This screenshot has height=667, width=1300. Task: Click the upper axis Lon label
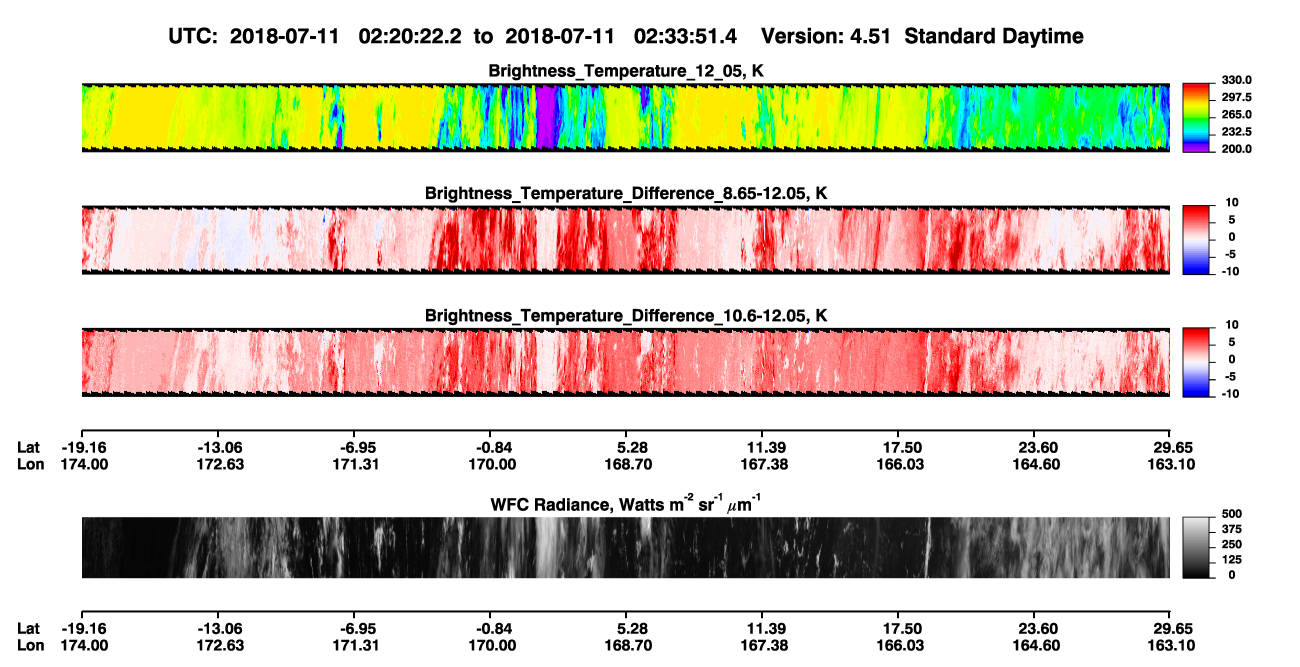[x=30, y=464]
